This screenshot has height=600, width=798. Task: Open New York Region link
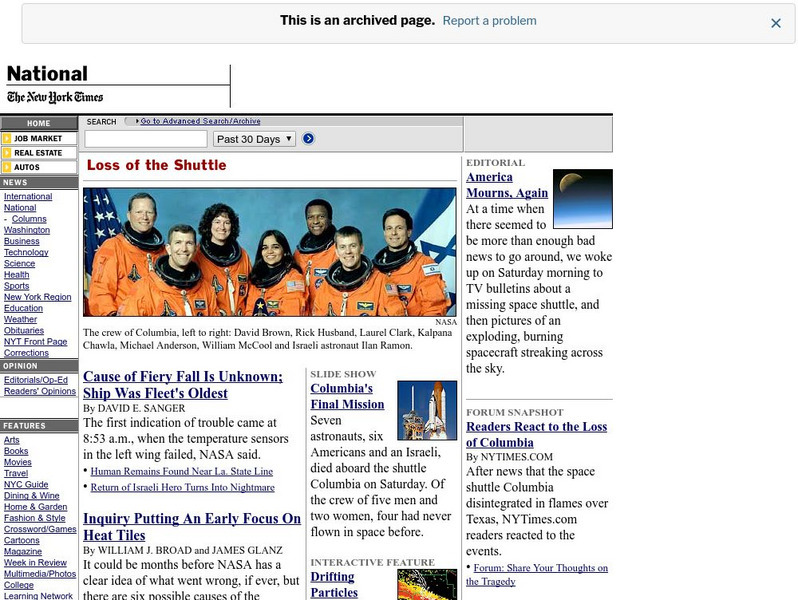click(38, 297)
